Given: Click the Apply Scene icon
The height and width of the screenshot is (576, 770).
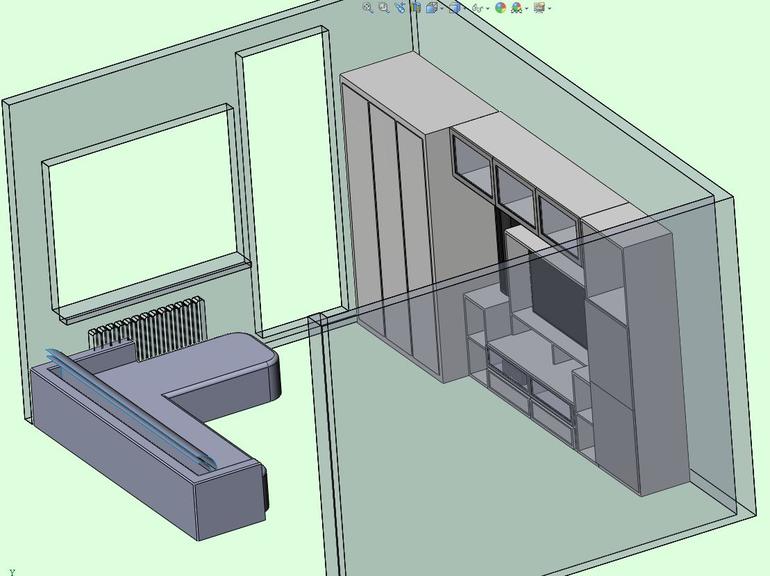Looking at the screenshot, I should 516,7.
